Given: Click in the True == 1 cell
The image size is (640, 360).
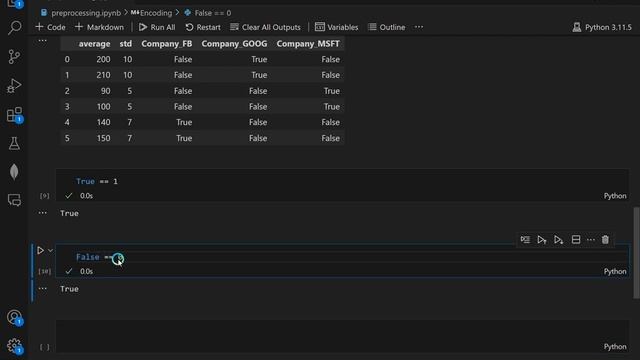Looking at the screenshot, I should 342,181.
